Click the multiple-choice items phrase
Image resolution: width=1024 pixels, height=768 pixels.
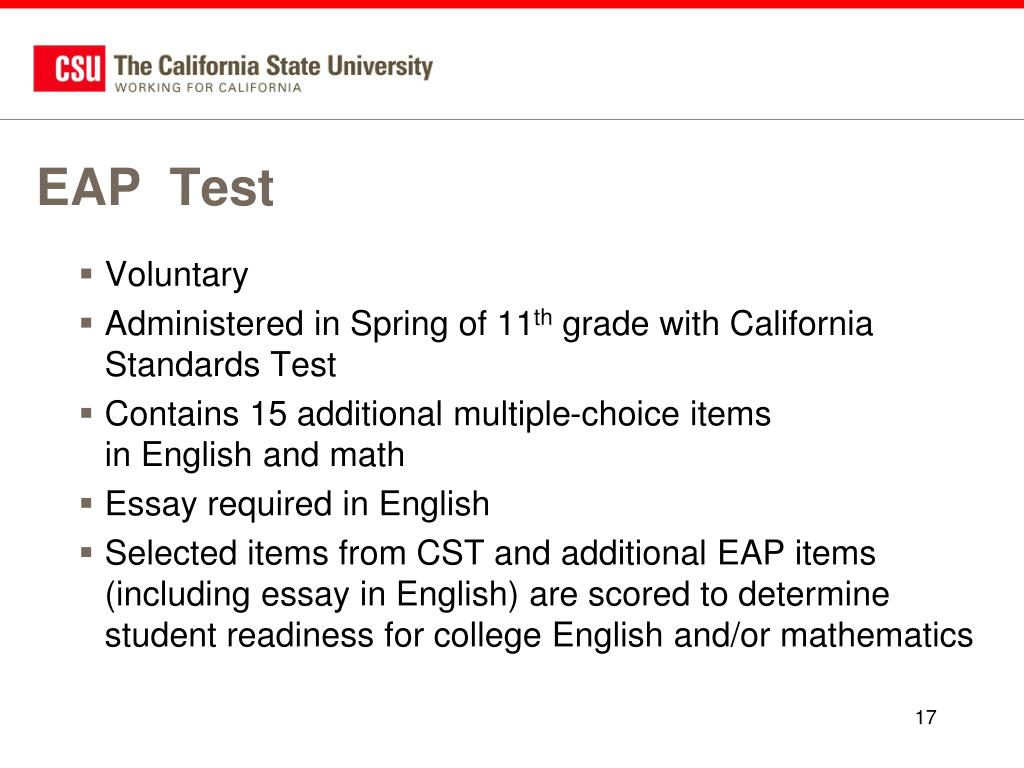click(612, 415)
